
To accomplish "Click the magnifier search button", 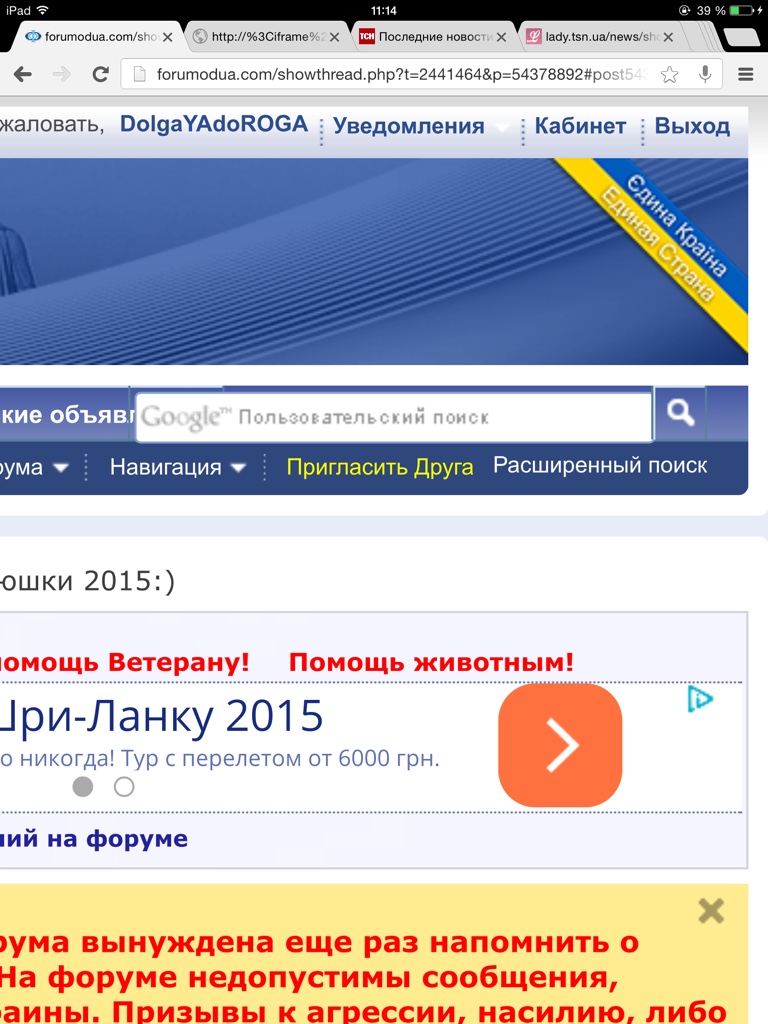I will click(x=680, y=413).
